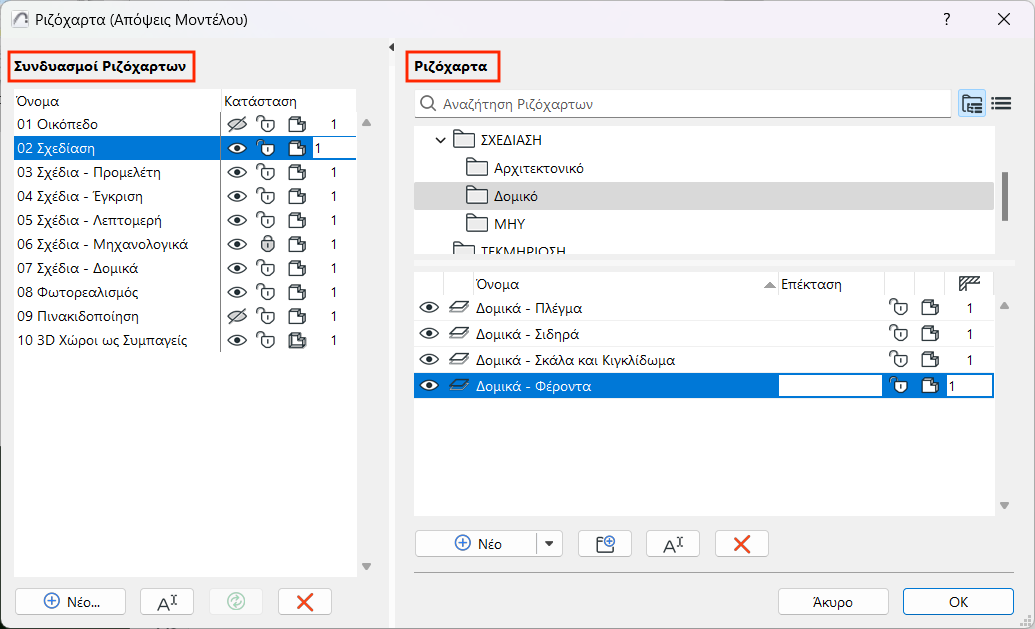Rename selected layer with the A text icon
The height and width of the screenshot is (629, 1035).
(673, 544)
